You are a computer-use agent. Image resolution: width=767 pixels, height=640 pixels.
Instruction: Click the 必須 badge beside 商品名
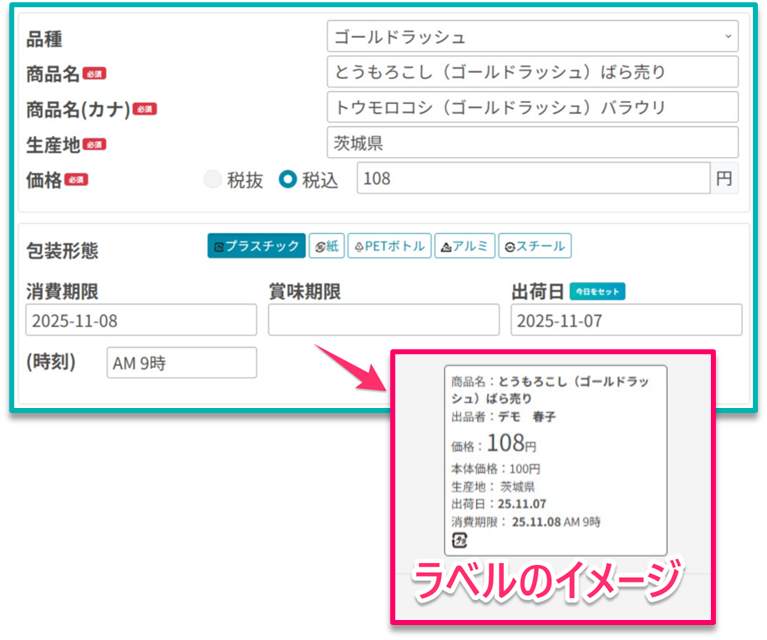coord(94,73)
